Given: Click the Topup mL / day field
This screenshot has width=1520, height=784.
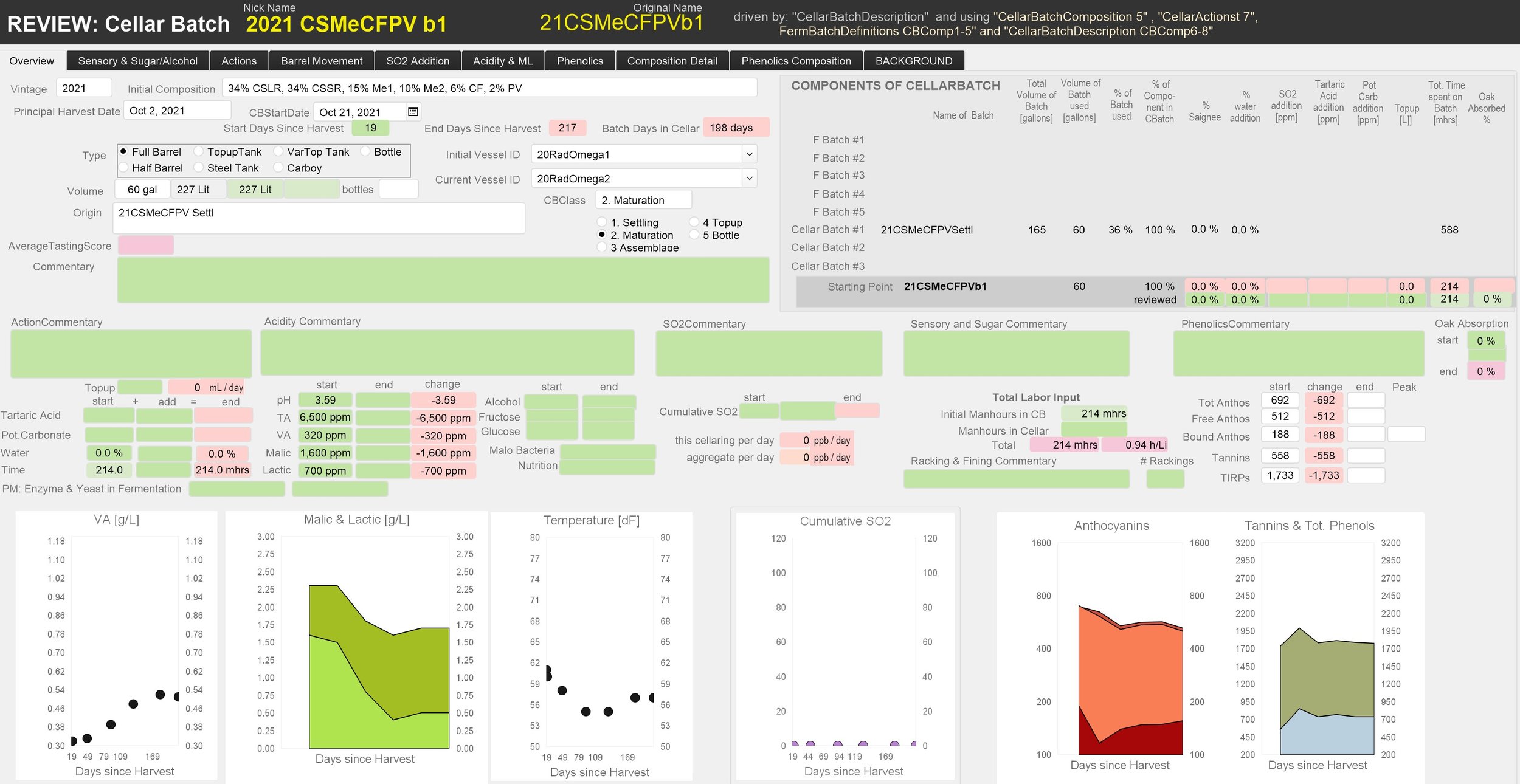Looking at the screenshot, I should click(x=206, y=387).
